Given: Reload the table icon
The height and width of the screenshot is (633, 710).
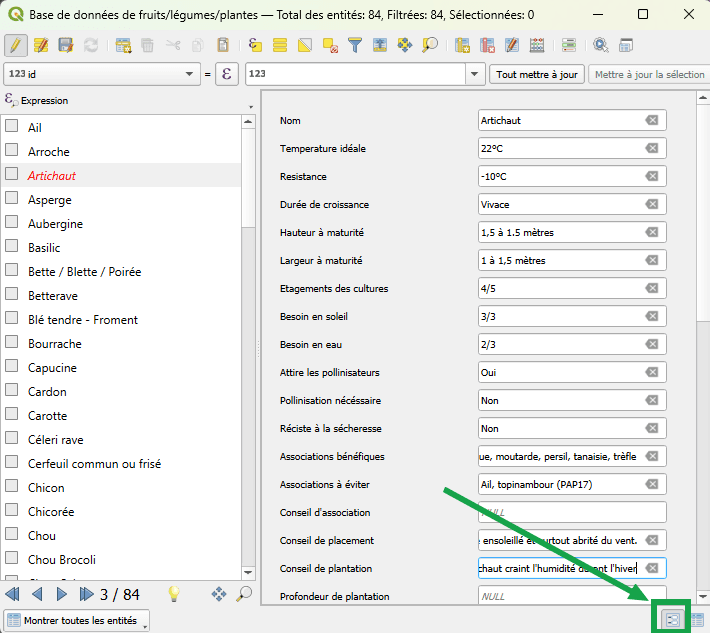Looking at the screenshot, I should coord(91,45).
